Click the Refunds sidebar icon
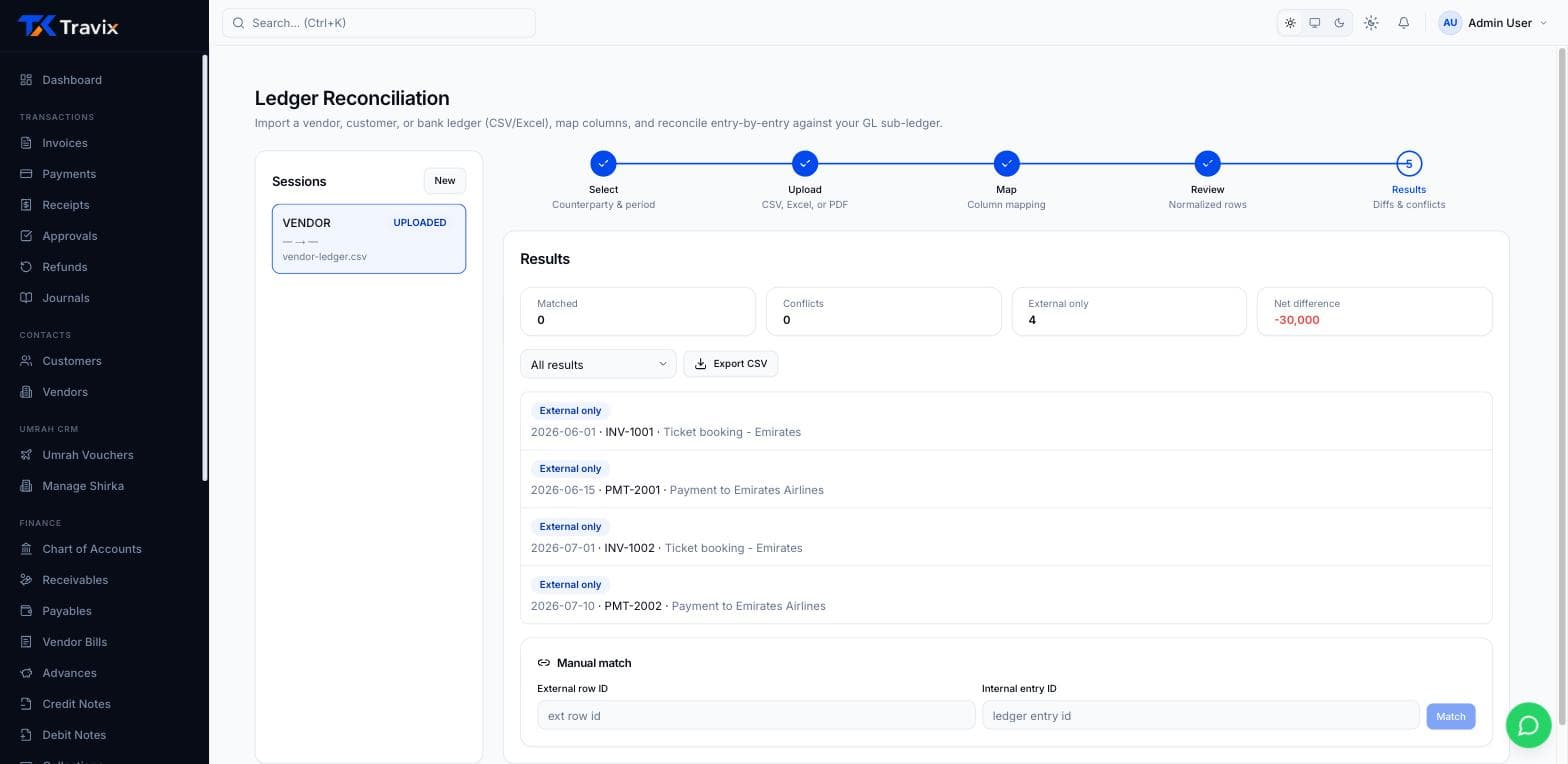This screenshot has height=764, width=1568. (27, 267)
